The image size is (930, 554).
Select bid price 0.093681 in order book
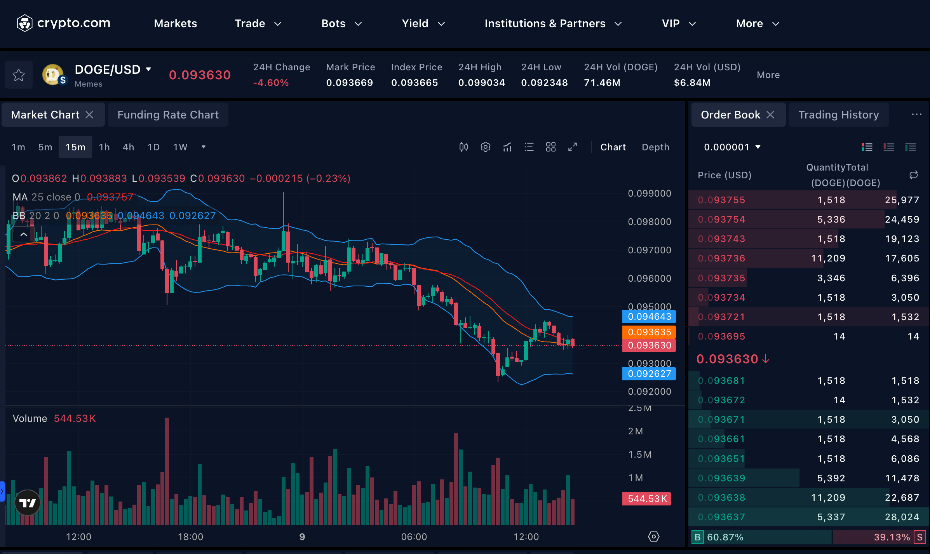click(721, 380)
